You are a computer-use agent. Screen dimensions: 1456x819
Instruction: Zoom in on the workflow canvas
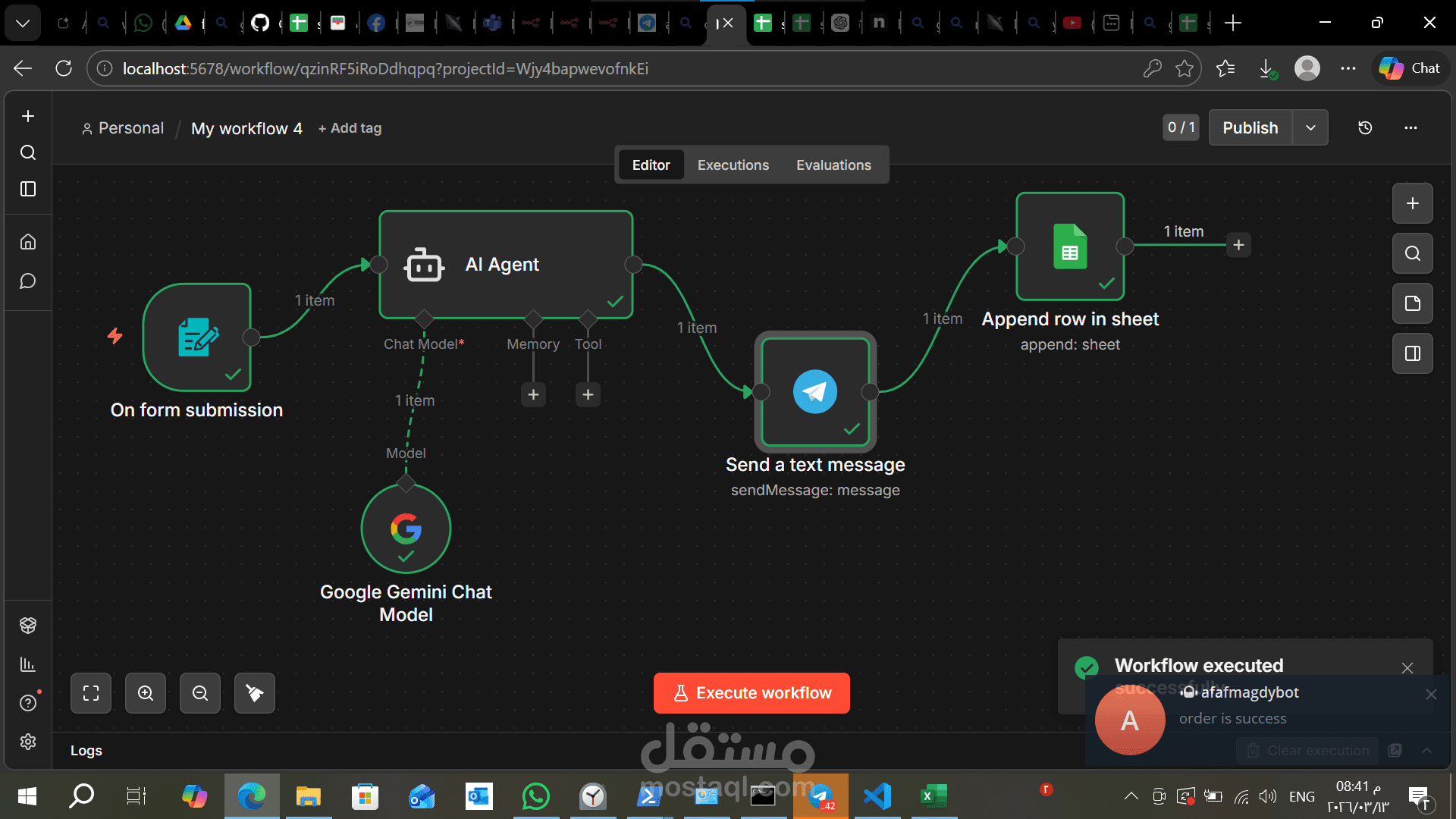(x=146, y=693)
